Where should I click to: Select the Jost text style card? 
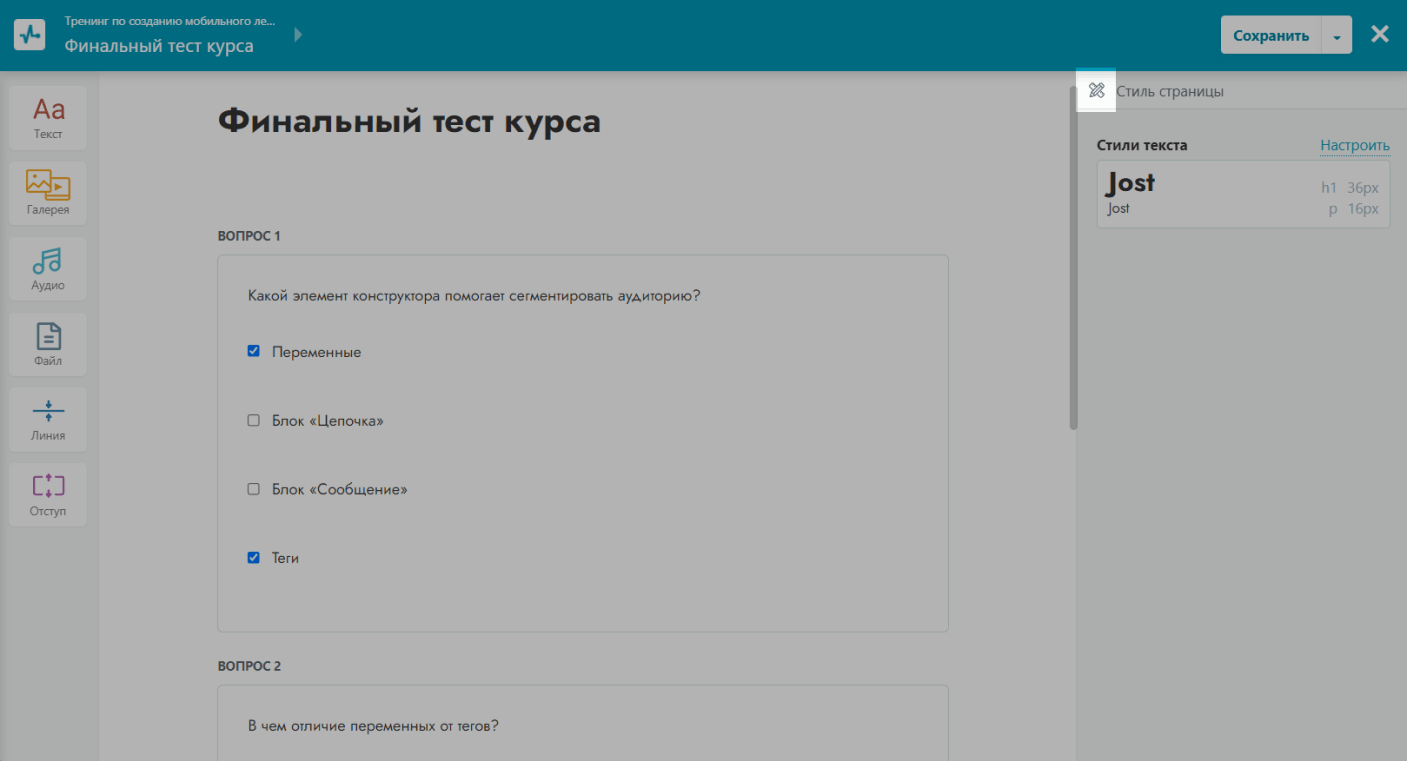(1242, 194)
